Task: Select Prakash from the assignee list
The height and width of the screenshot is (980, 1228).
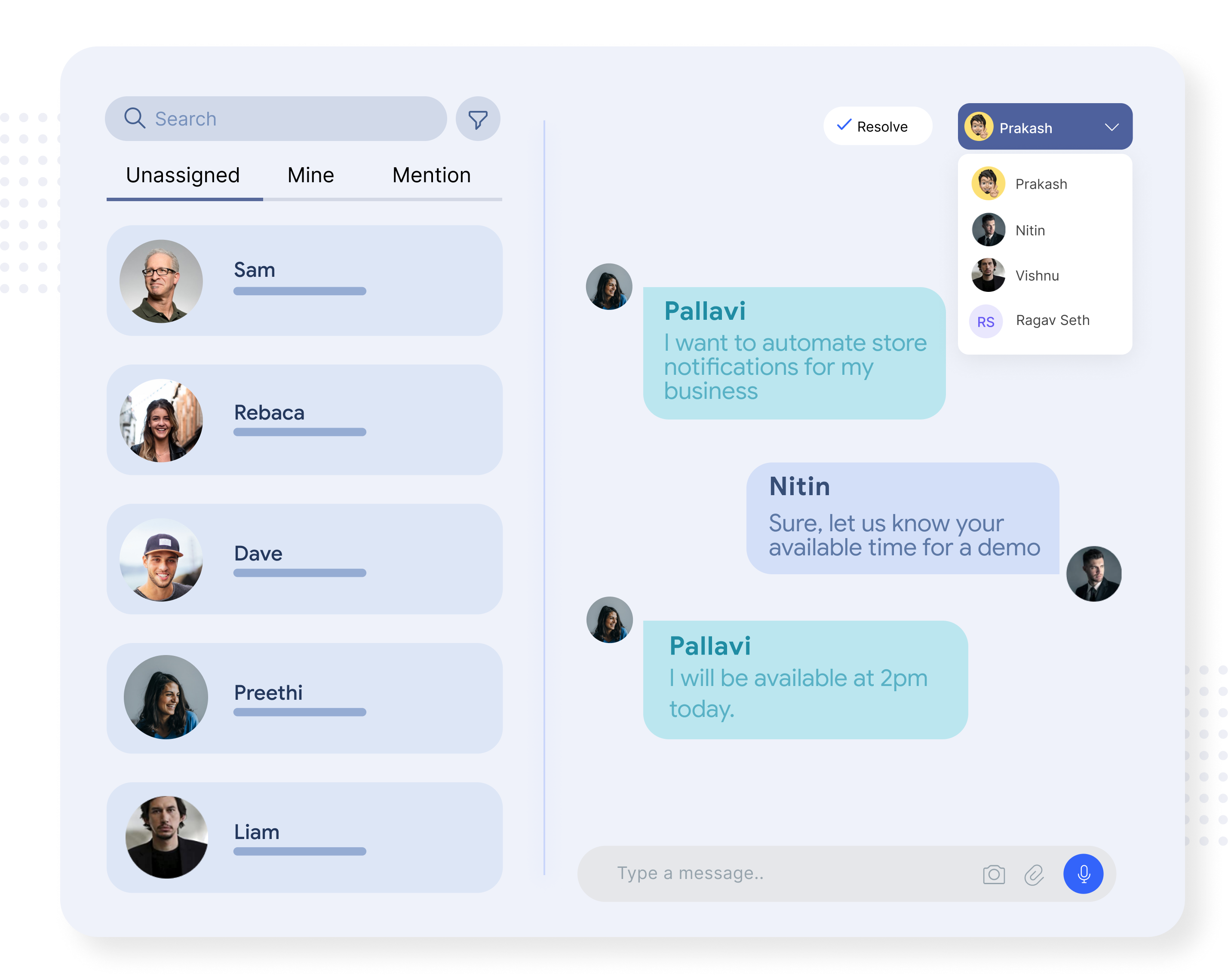Action: 1044,184
